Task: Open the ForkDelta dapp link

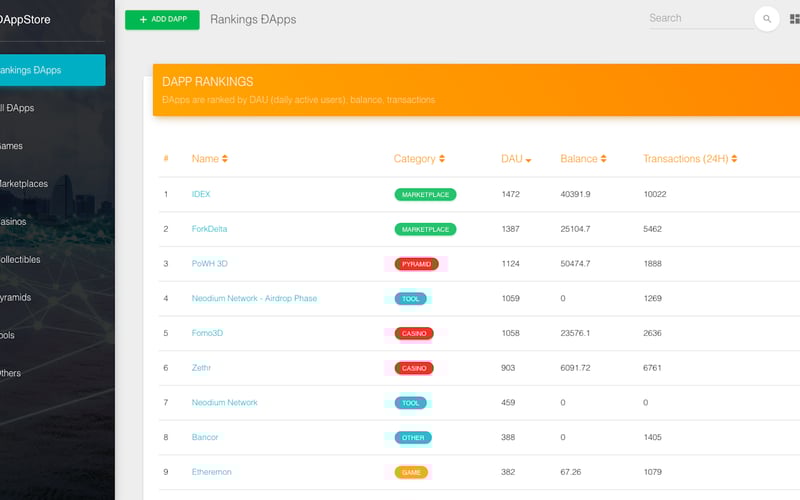Action: 209,229
